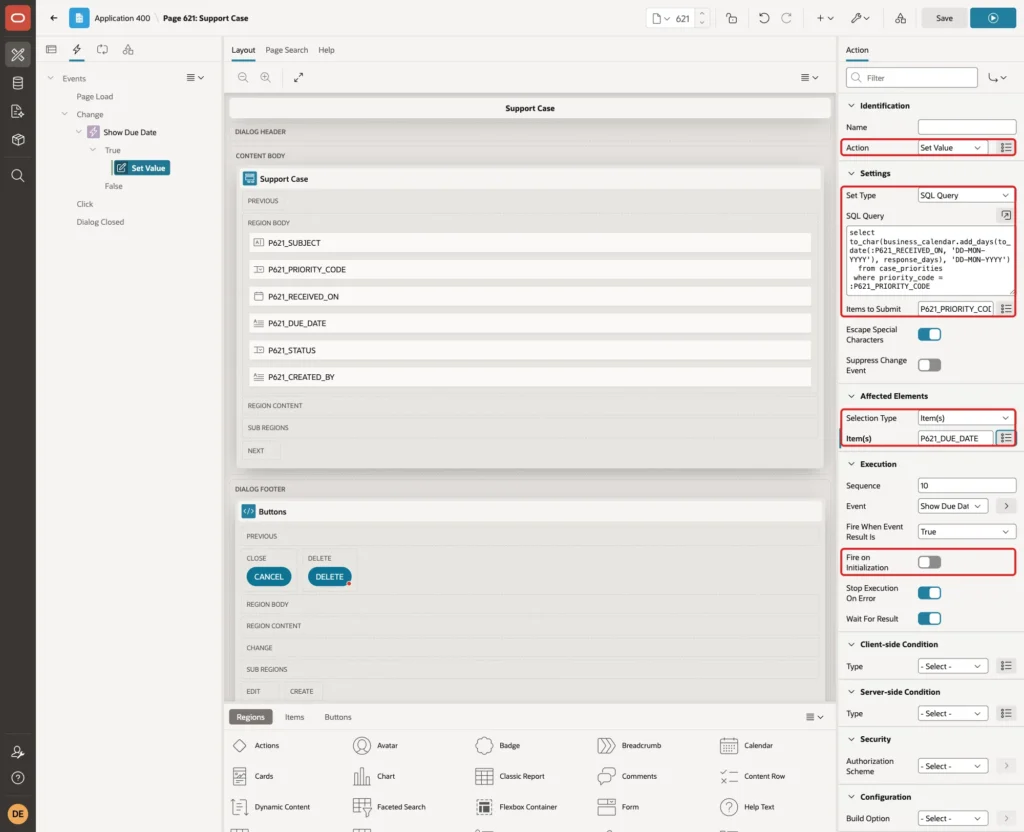The image size is (1024, 832).
Task: Select the Set Value action in tree
Action: click(x=141, y=168)
